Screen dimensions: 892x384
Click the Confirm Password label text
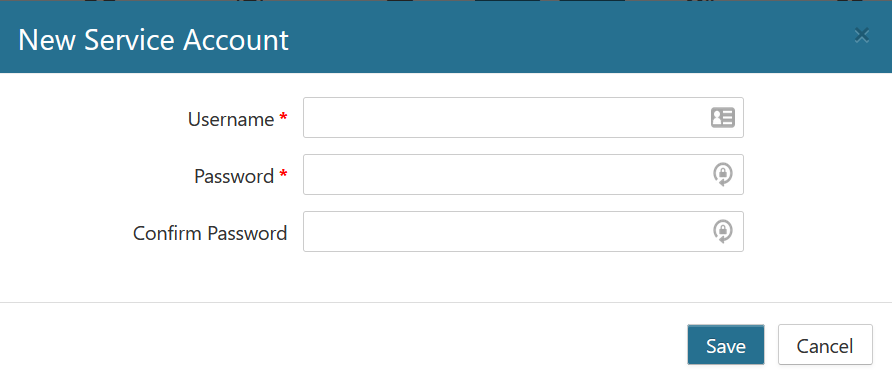tap(210, 233)
